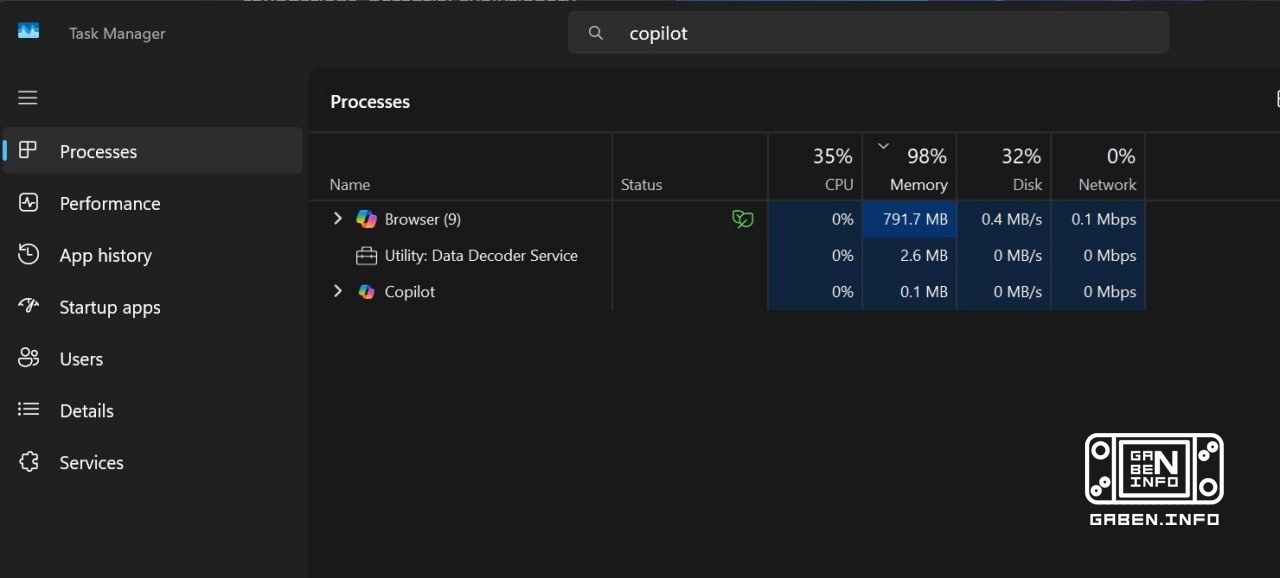Click the Users sidebar icon
This screenshot has width=1280, height=578.
click(28, 358)
